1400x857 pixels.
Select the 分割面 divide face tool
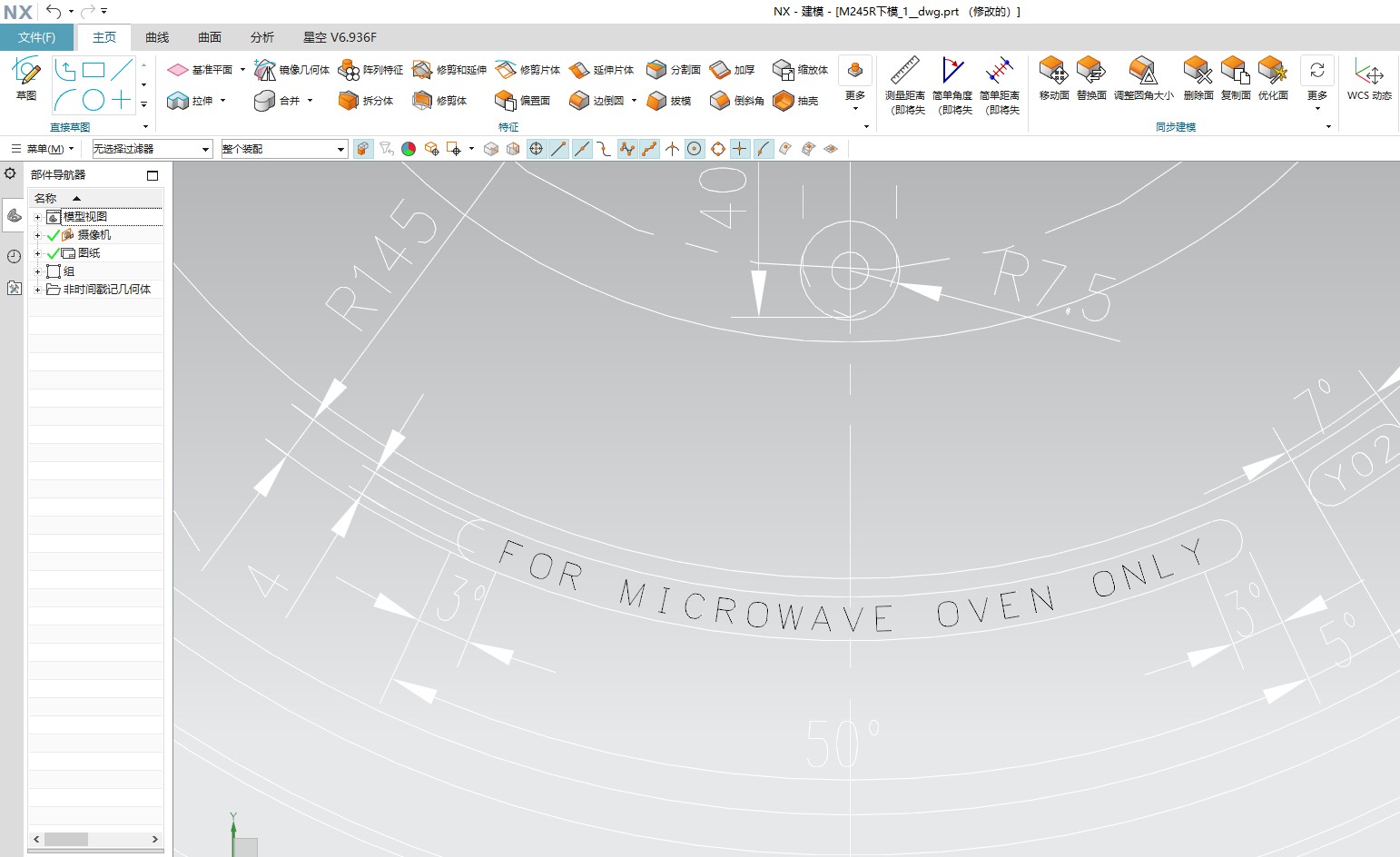(x=674, y=70)
